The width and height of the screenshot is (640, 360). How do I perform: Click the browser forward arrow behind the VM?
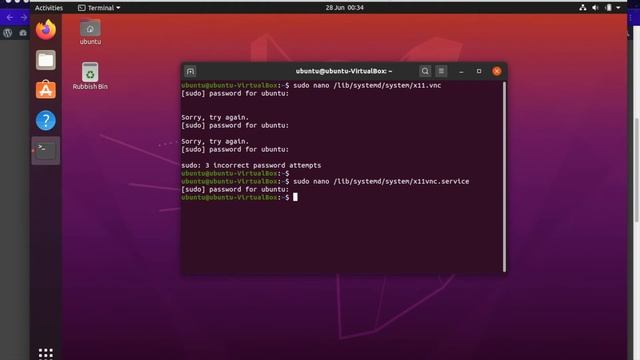point(23,18)
